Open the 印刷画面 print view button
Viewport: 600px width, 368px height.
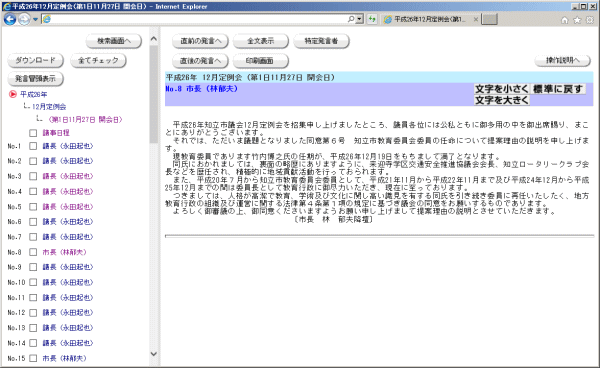point(261,61)
